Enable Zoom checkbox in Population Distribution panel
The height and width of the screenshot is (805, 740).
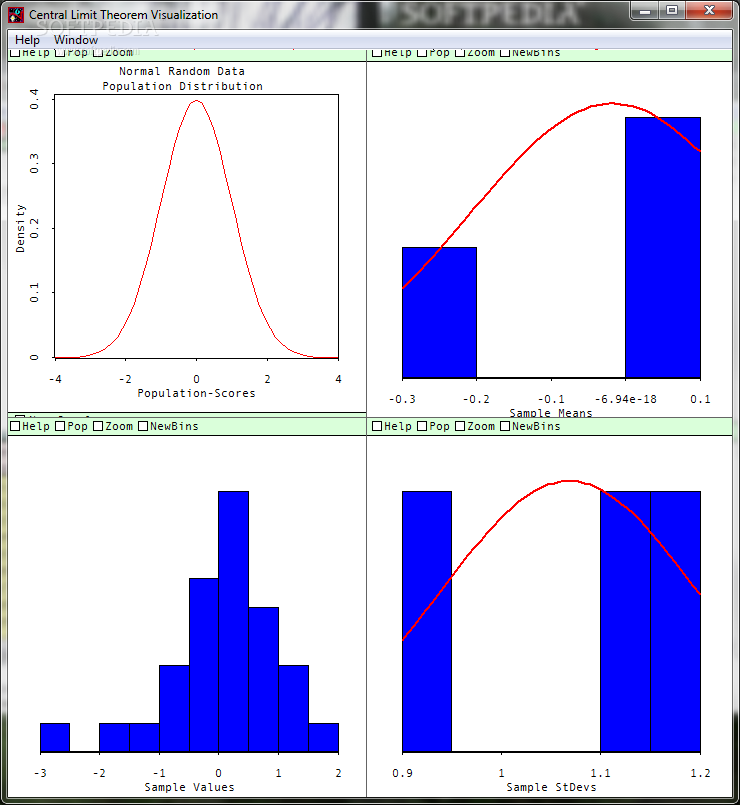click(98, 52)
